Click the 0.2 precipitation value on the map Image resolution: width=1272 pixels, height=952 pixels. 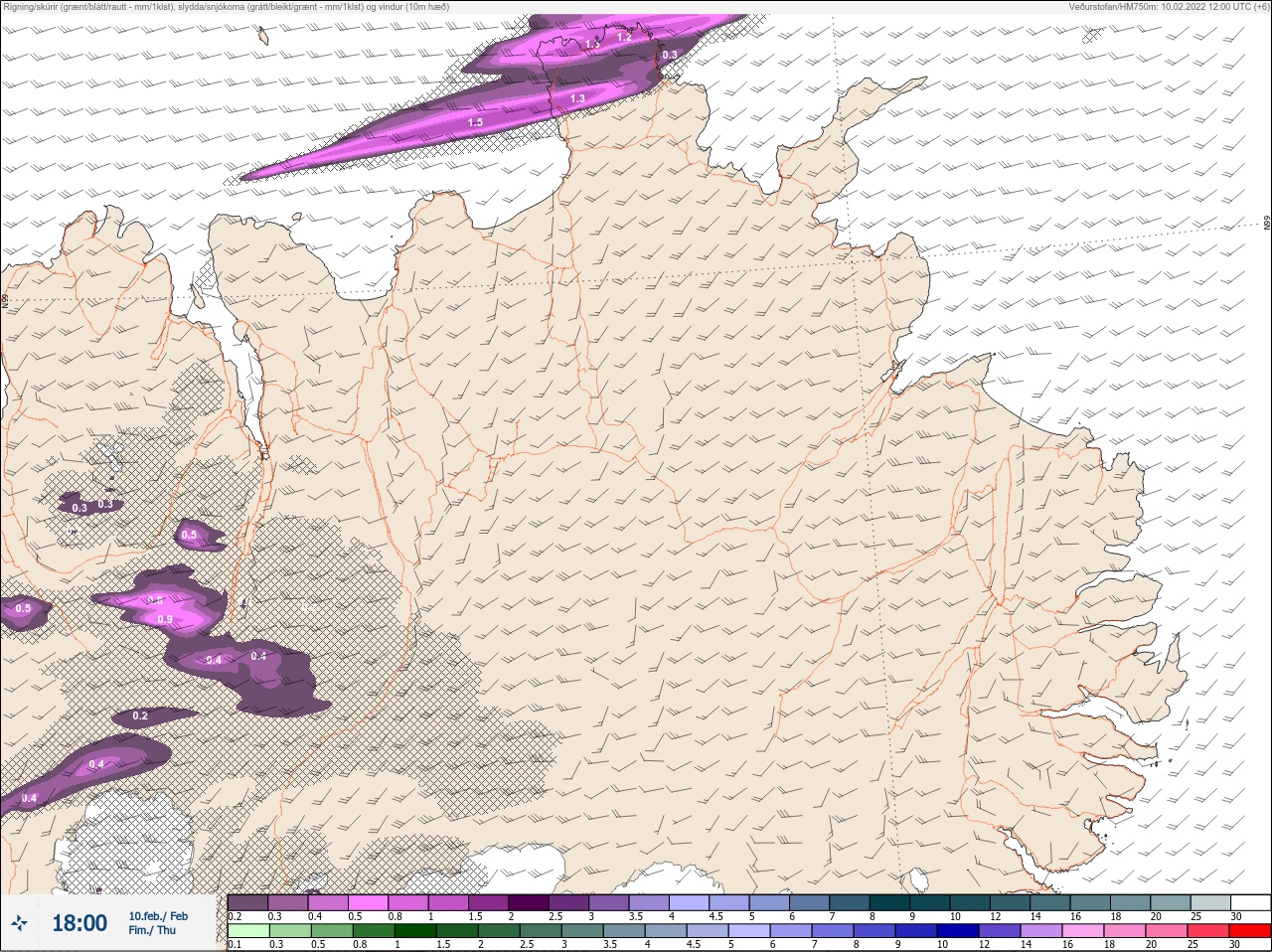tap(140, 715)
